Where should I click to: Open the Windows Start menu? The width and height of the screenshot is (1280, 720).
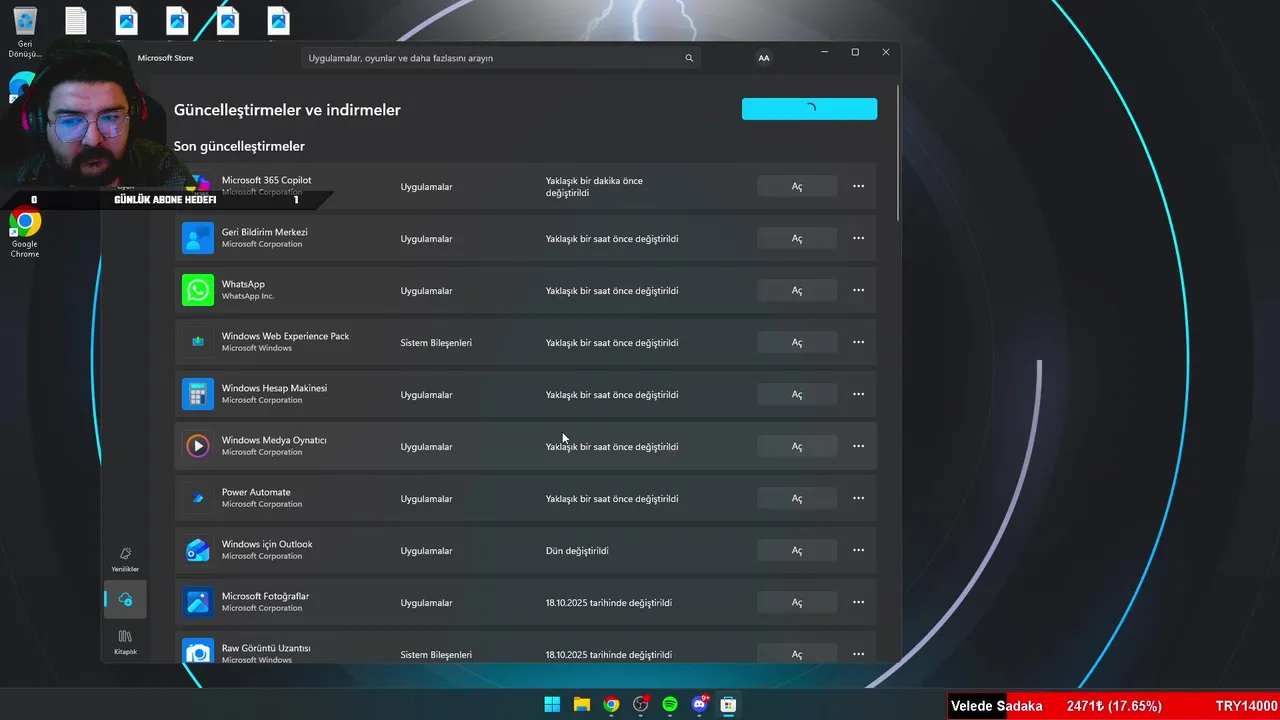pos(552,704)
